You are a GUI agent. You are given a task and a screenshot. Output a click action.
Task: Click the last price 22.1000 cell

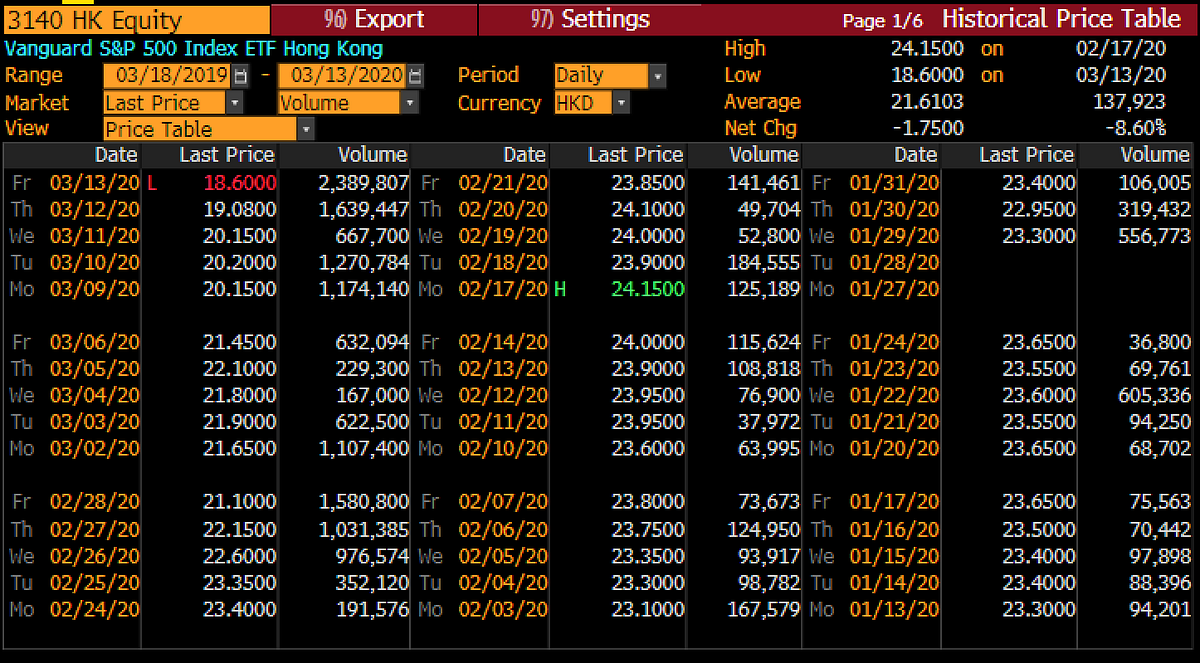[239, 369]
